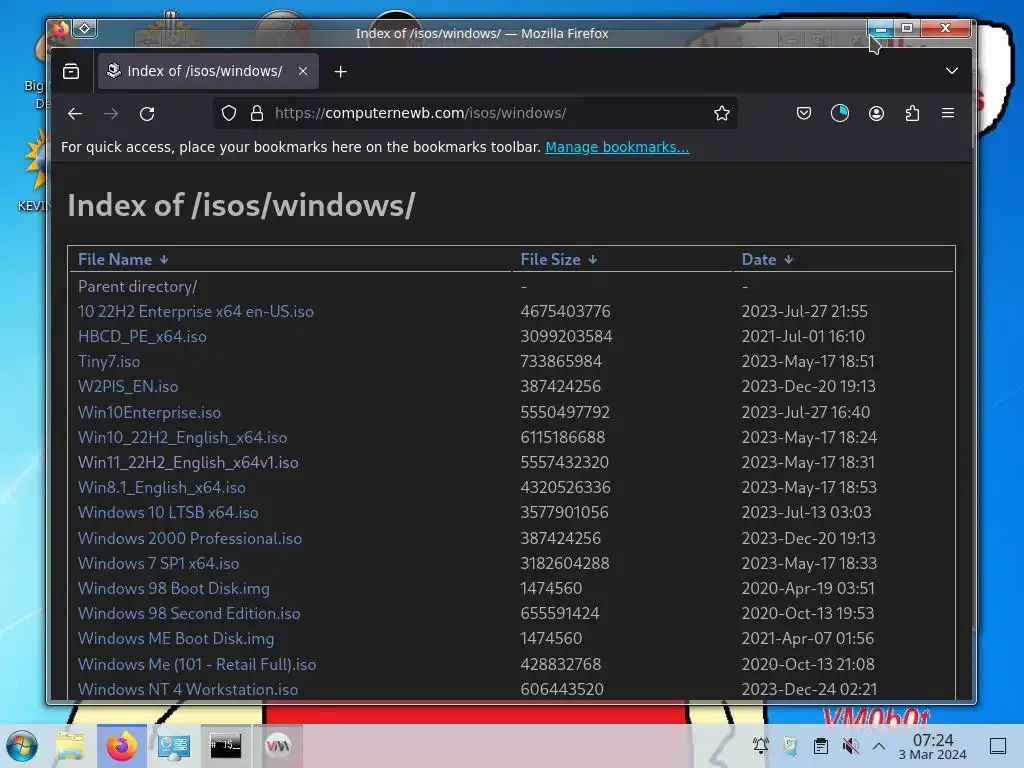This screenshot has height=768, width=1024.
Task: Download Windows 7 SP1 x64.iso
Action: point(158,564)
